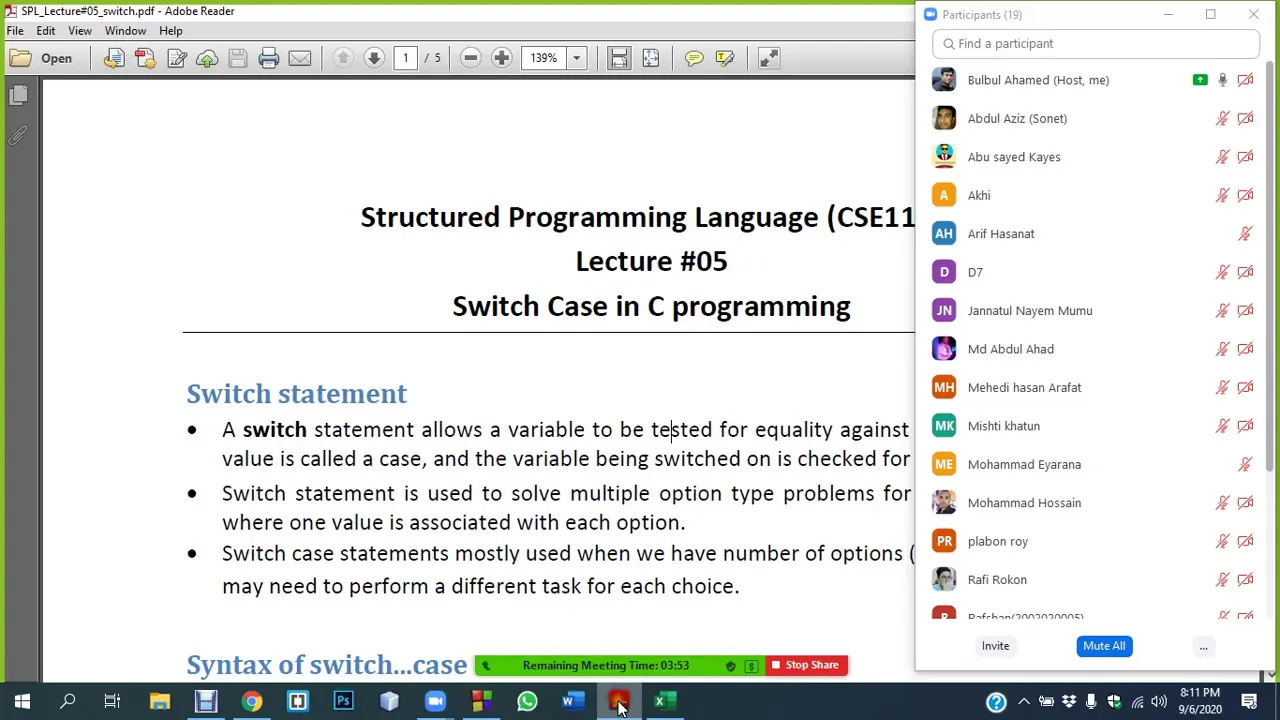Open Zoom from the taskbar
The height and width of the screenshot is (720, 1280).
click(x=435, y=702)
